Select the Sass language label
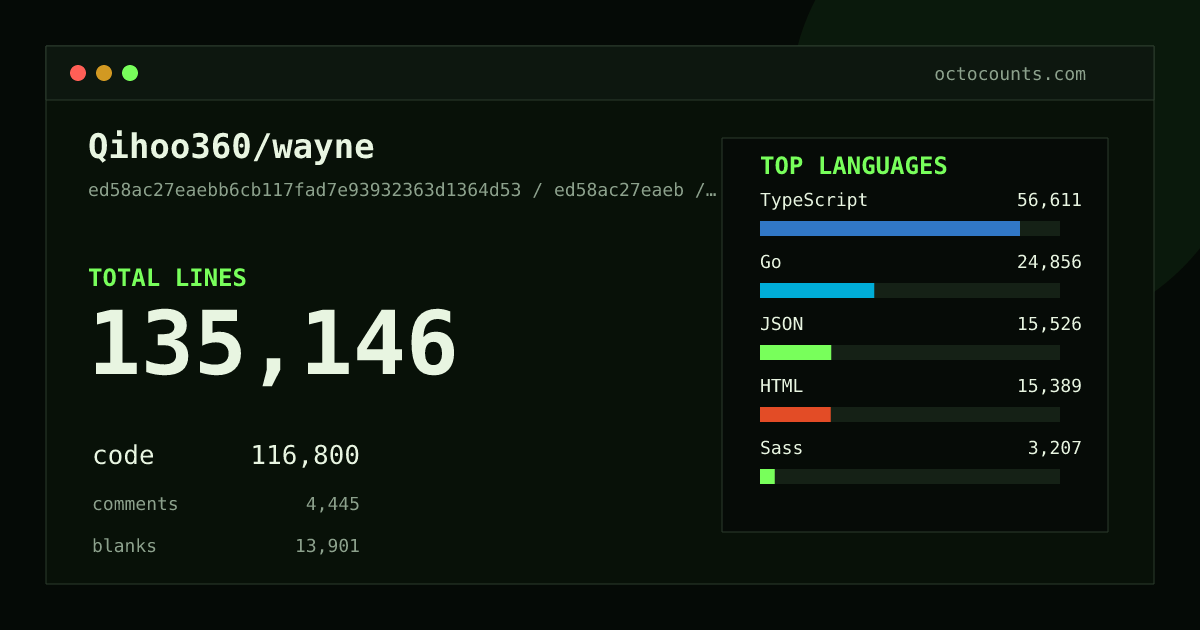Viewport: 1200px width, 630px height. pos(781,448)
